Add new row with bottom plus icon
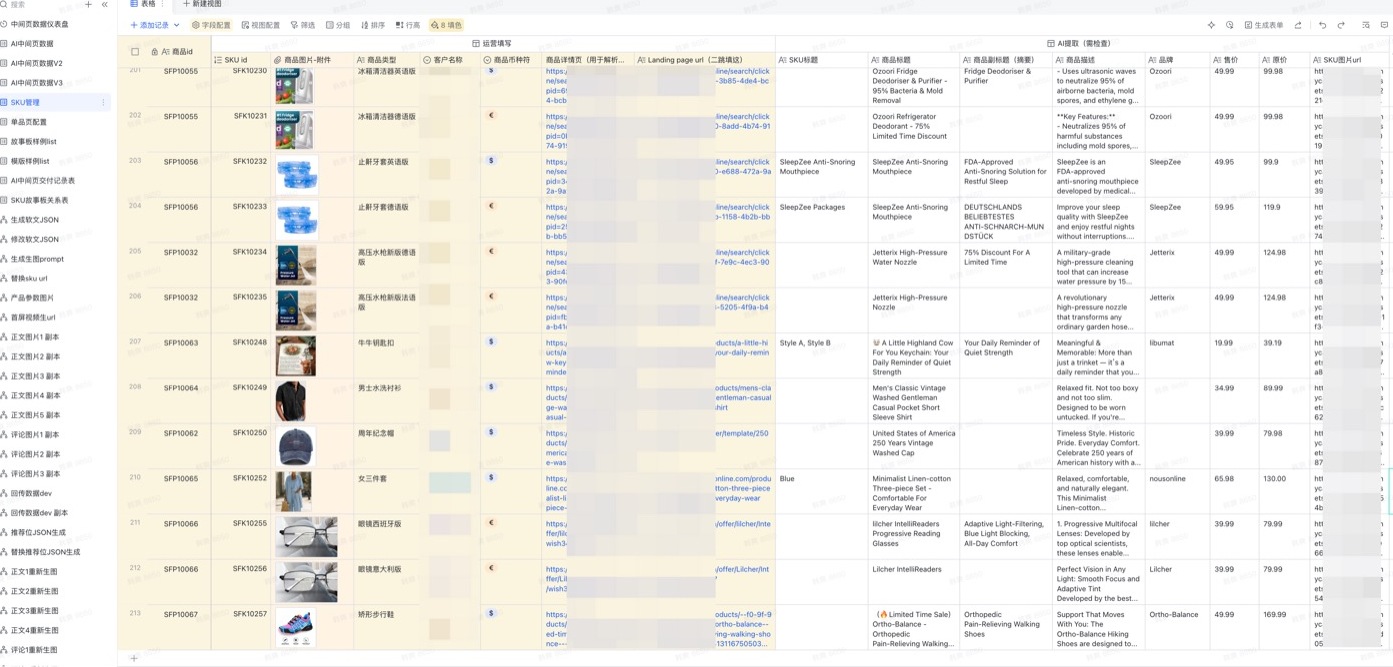This screenshot has height=667, width=1393. pyautogui.click(x=134, y=658)
